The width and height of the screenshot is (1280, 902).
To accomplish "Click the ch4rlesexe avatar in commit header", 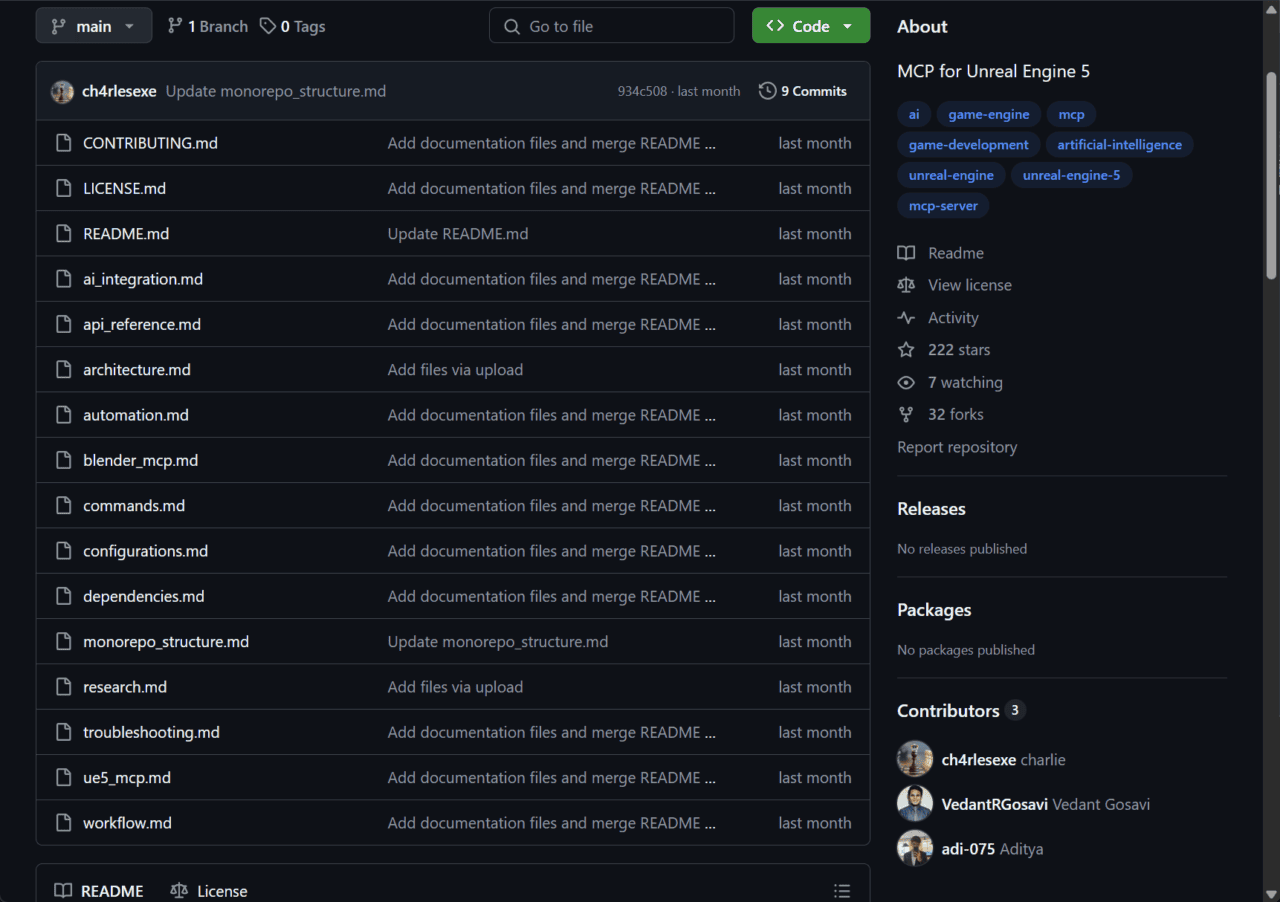I will (62, 91).
